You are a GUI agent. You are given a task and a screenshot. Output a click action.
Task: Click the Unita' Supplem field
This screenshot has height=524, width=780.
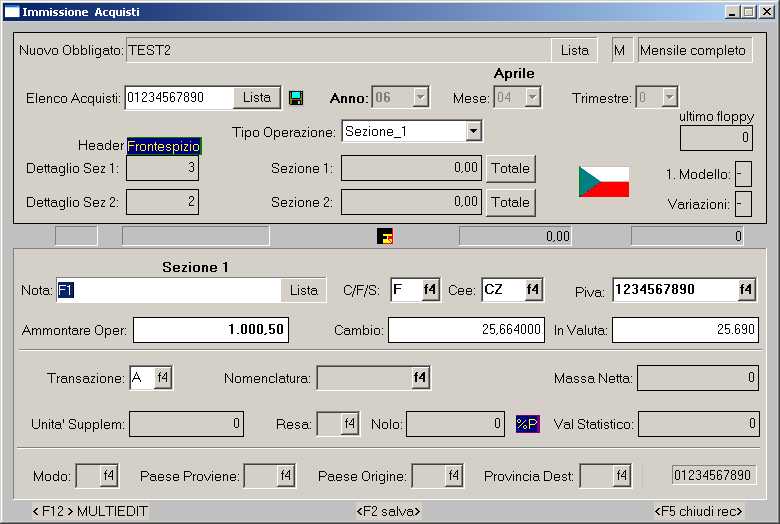coord(186,424)
